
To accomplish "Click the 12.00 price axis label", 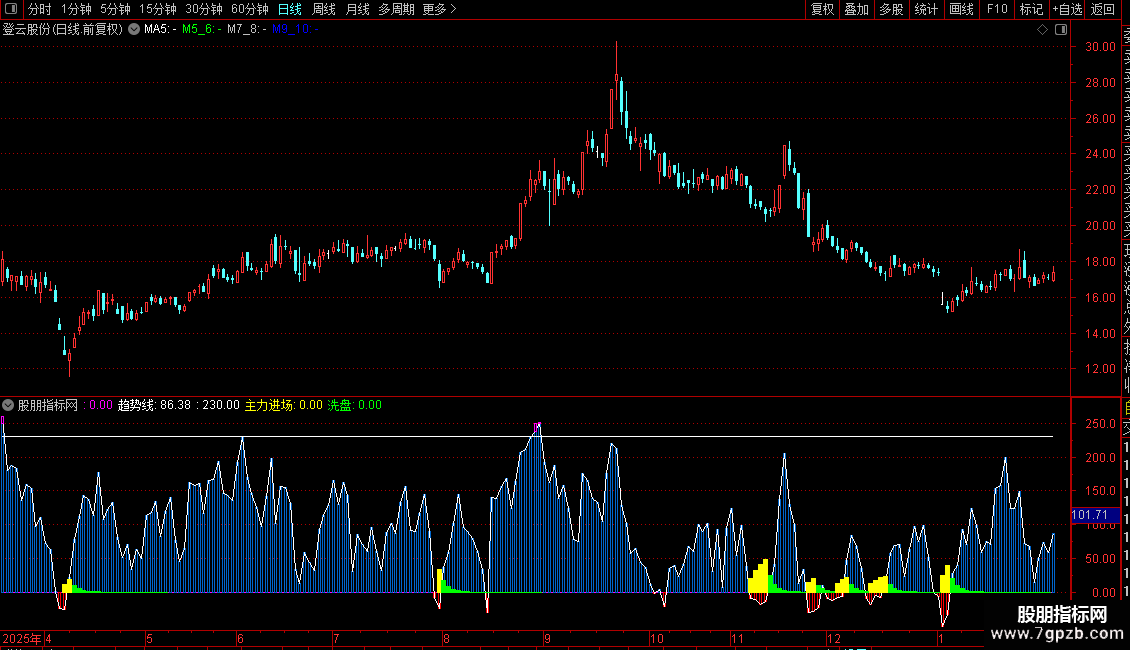I will tap(1100, 369).
